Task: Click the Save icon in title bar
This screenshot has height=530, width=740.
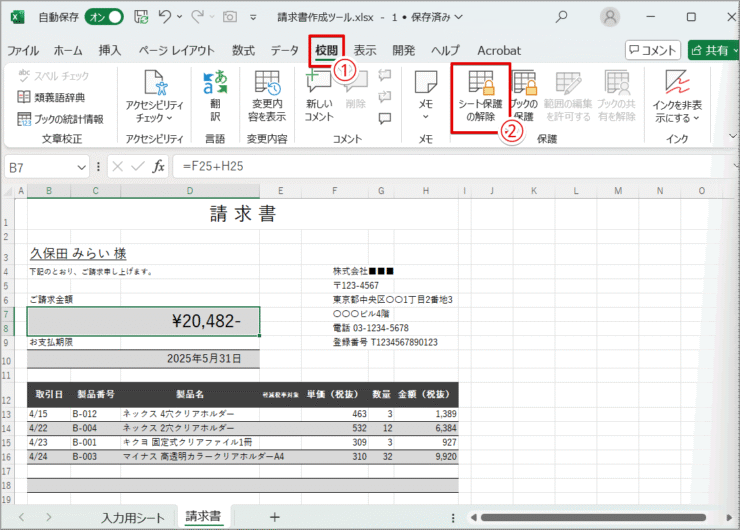Action: click(x=141, y=17)
